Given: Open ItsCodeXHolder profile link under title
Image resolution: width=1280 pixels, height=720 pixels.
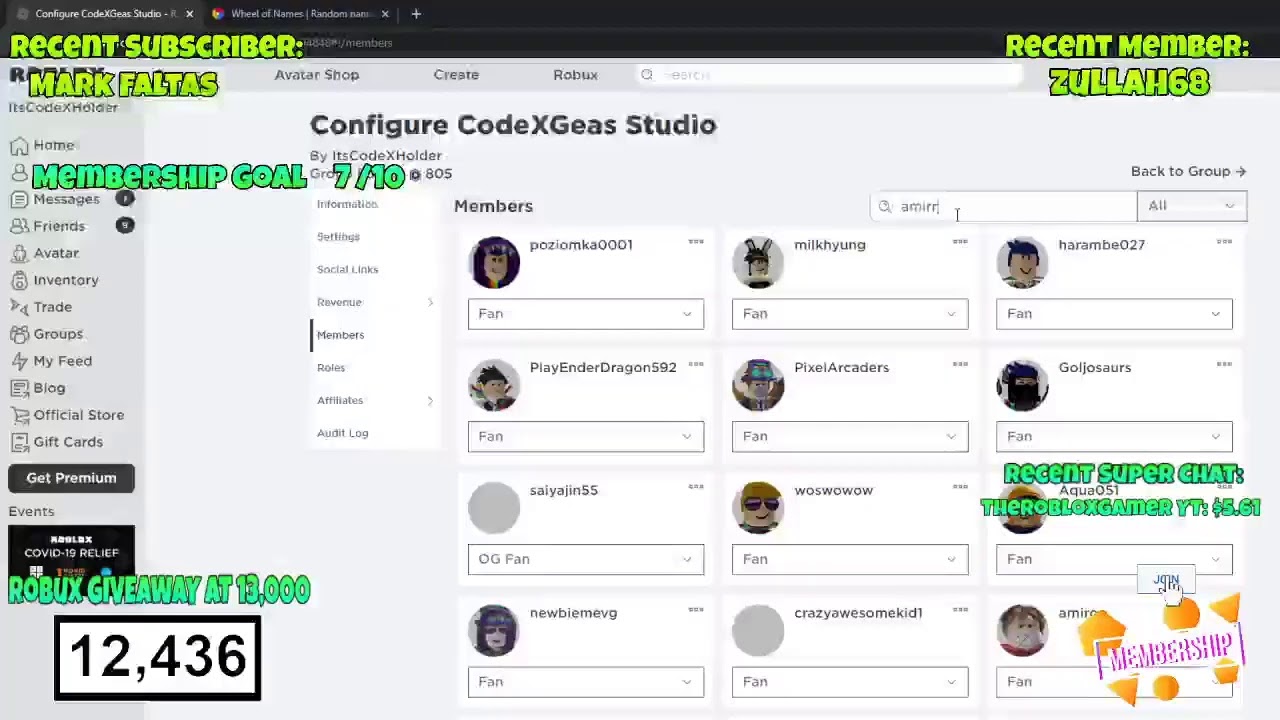Looking at the screenshot, I should point(387,156).
